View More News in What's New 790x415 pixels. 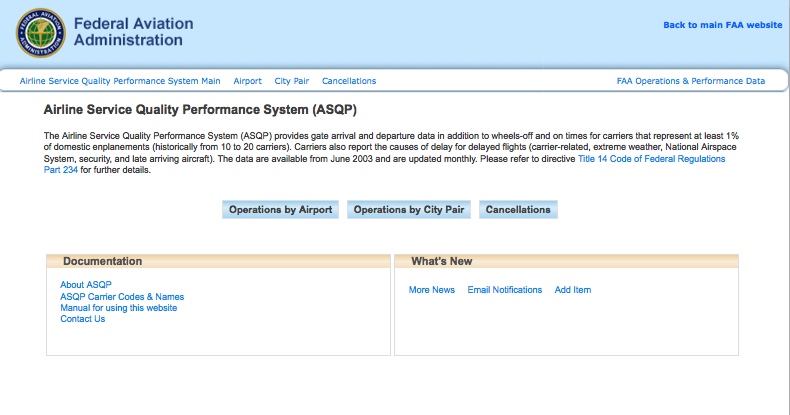click(x=432, y=290)
